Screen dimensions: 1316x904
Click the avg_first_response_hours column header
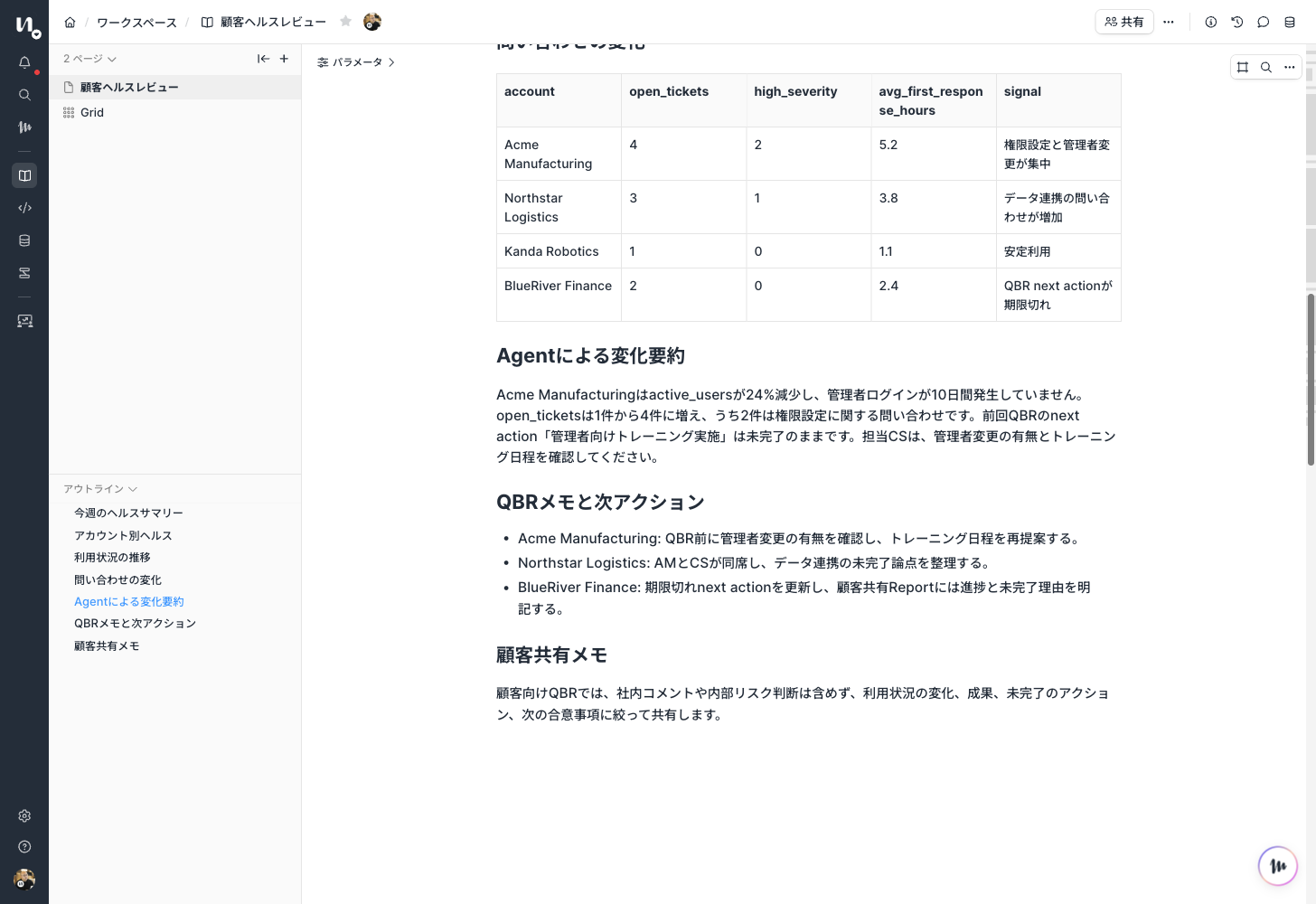point(934,100)
